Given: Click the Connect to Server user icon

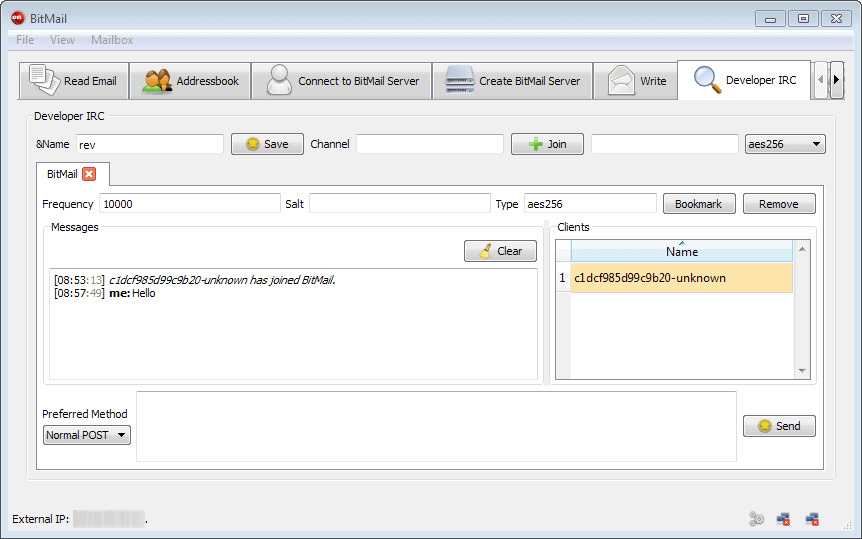Looking at the screenshot, I should (x=279, y=80).
